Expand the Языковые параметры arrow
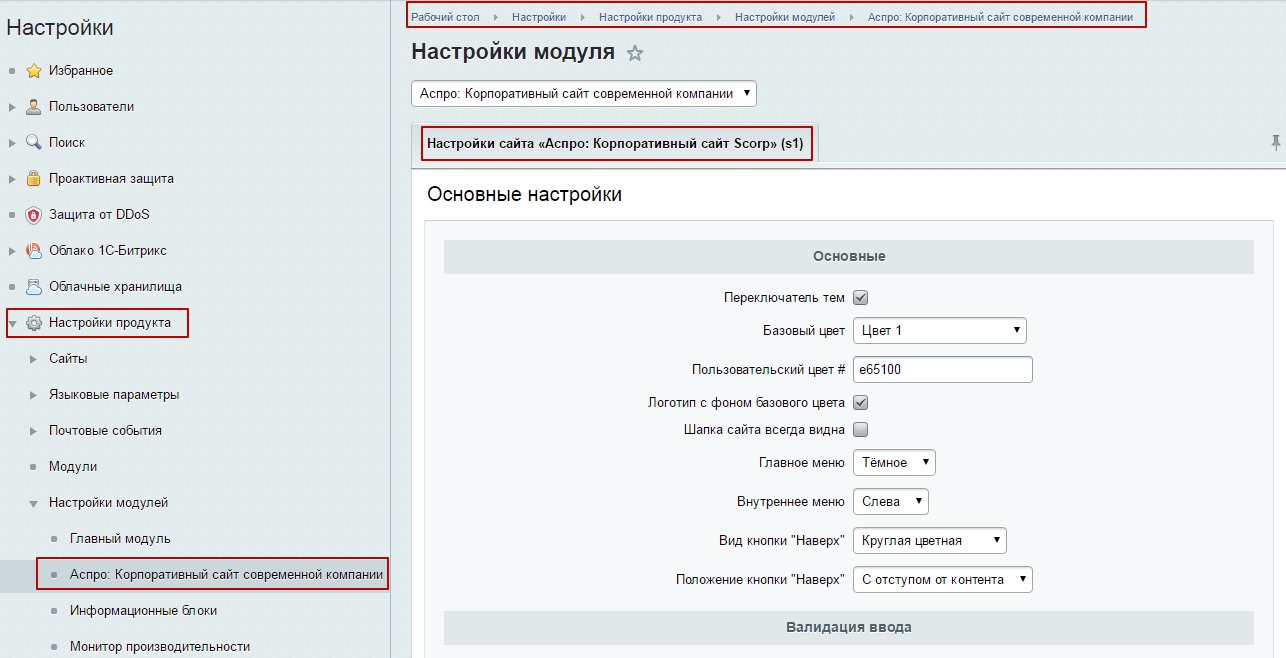This screenshot has height=658, width=1286. 33,395
